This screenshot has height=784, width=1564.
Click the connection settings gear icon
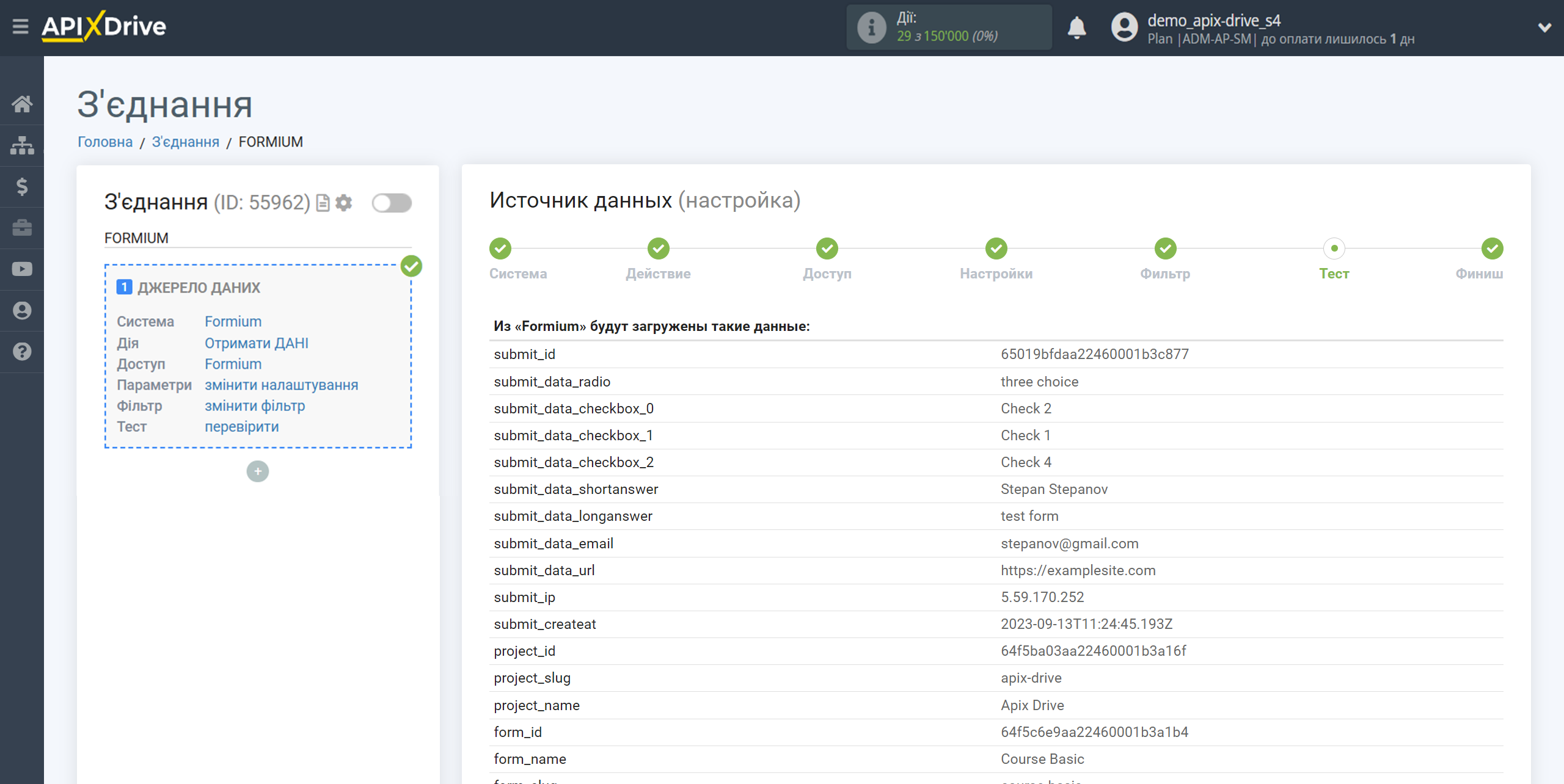click(x=344, y=203)
